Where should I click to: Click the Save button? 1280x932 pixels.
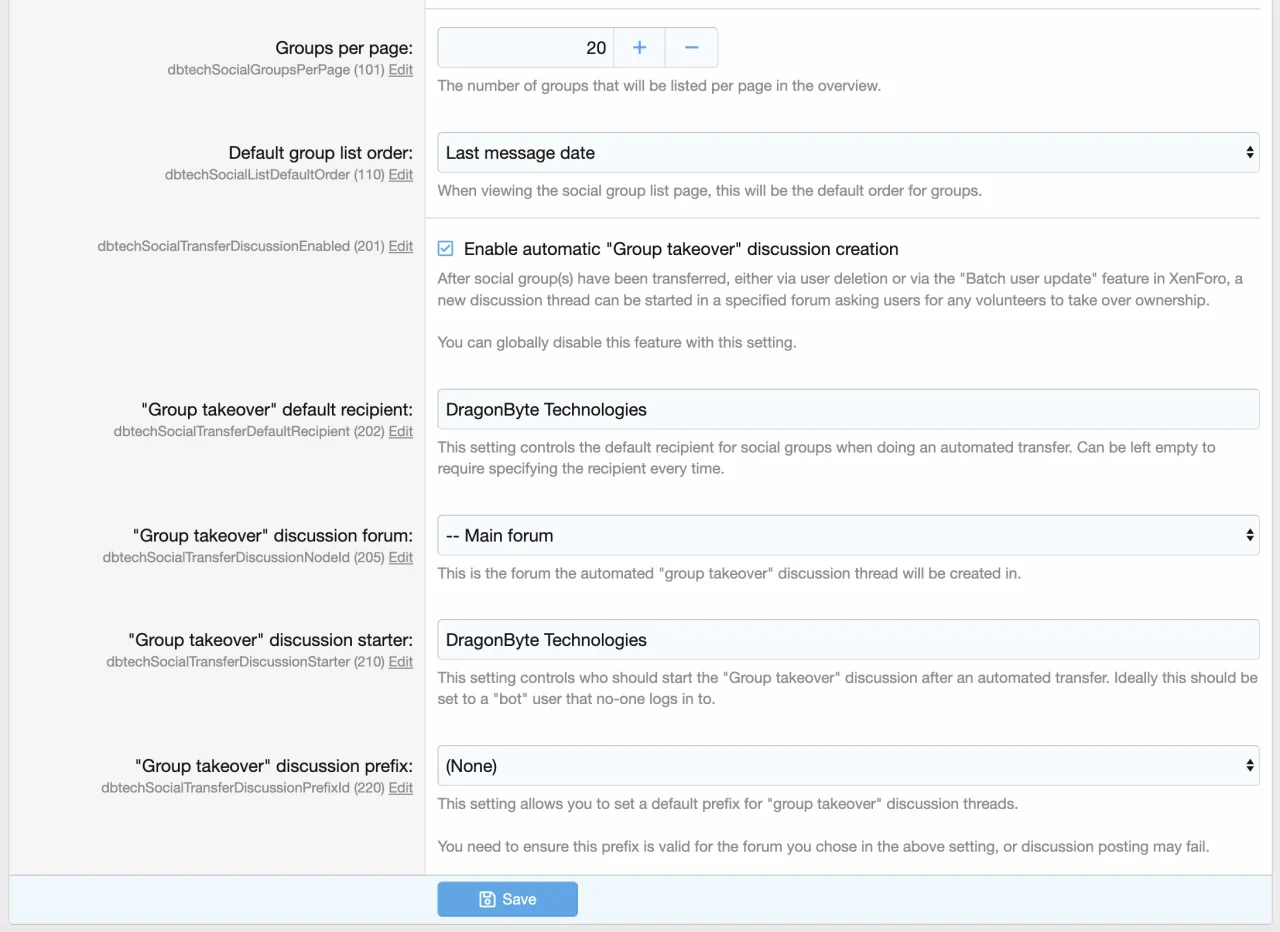[507, 899]
